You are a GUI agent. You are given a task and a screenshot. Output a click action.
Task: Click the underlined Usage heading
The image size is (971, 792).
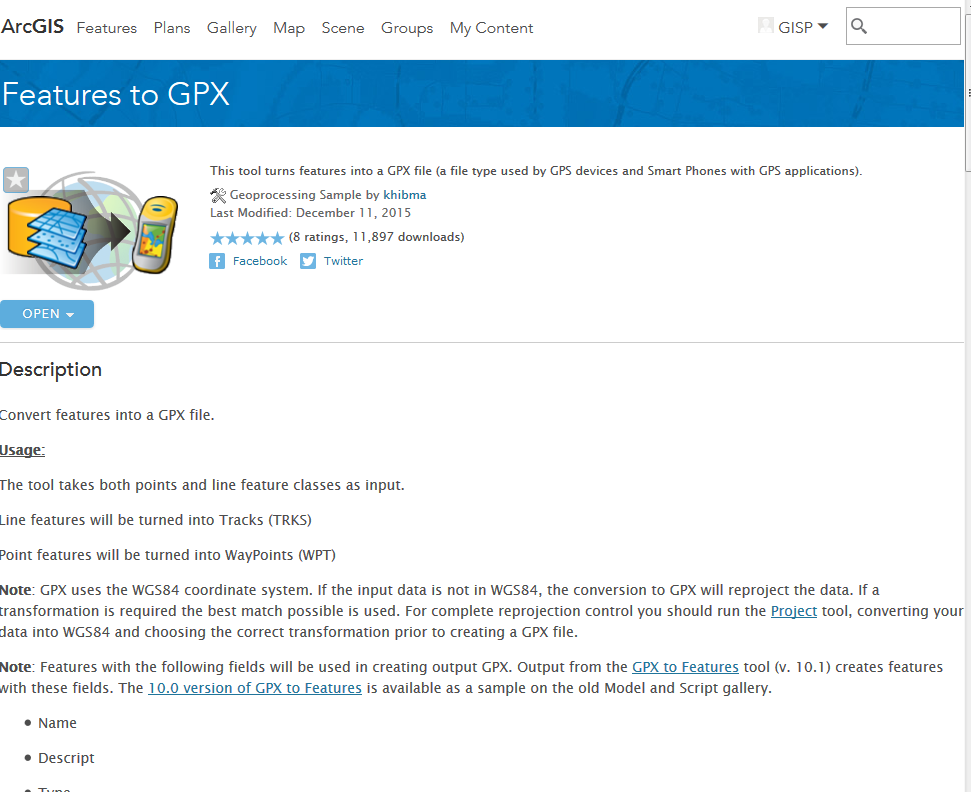(x=22, y=450)
